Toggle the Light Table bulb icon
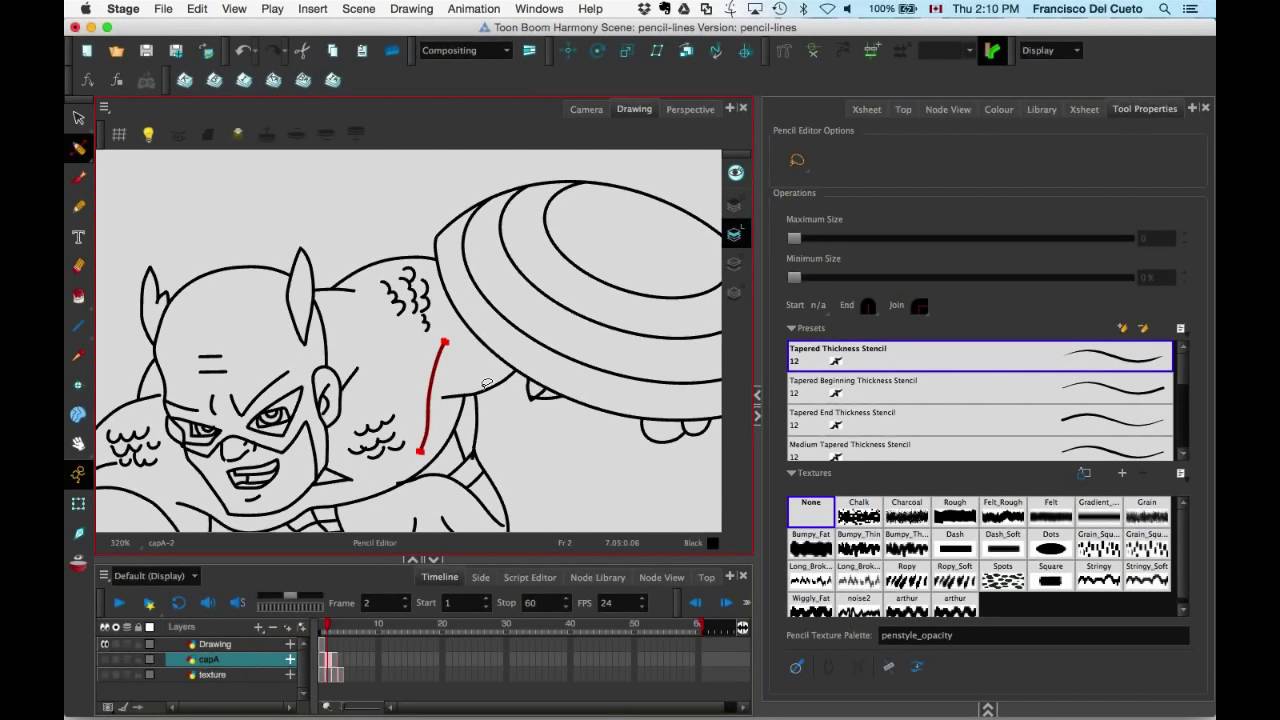The width and height of the screenshot is (1280, 720). pos(148,134)
